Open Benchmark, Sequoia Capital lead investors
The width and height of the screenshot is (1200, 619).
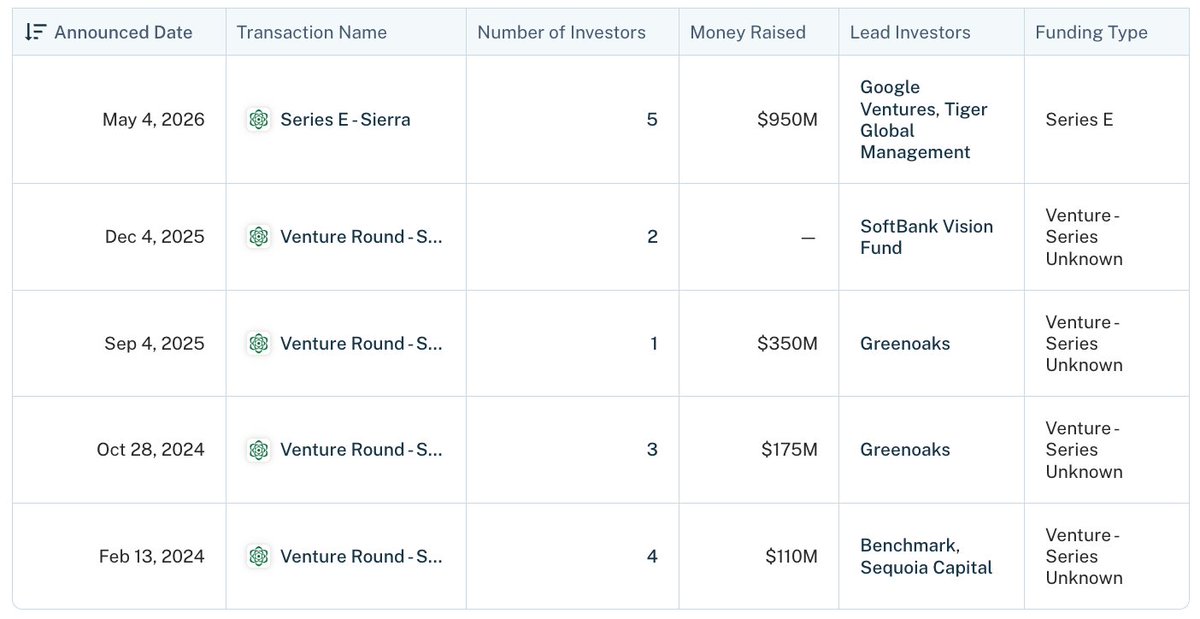coord(926,557)
